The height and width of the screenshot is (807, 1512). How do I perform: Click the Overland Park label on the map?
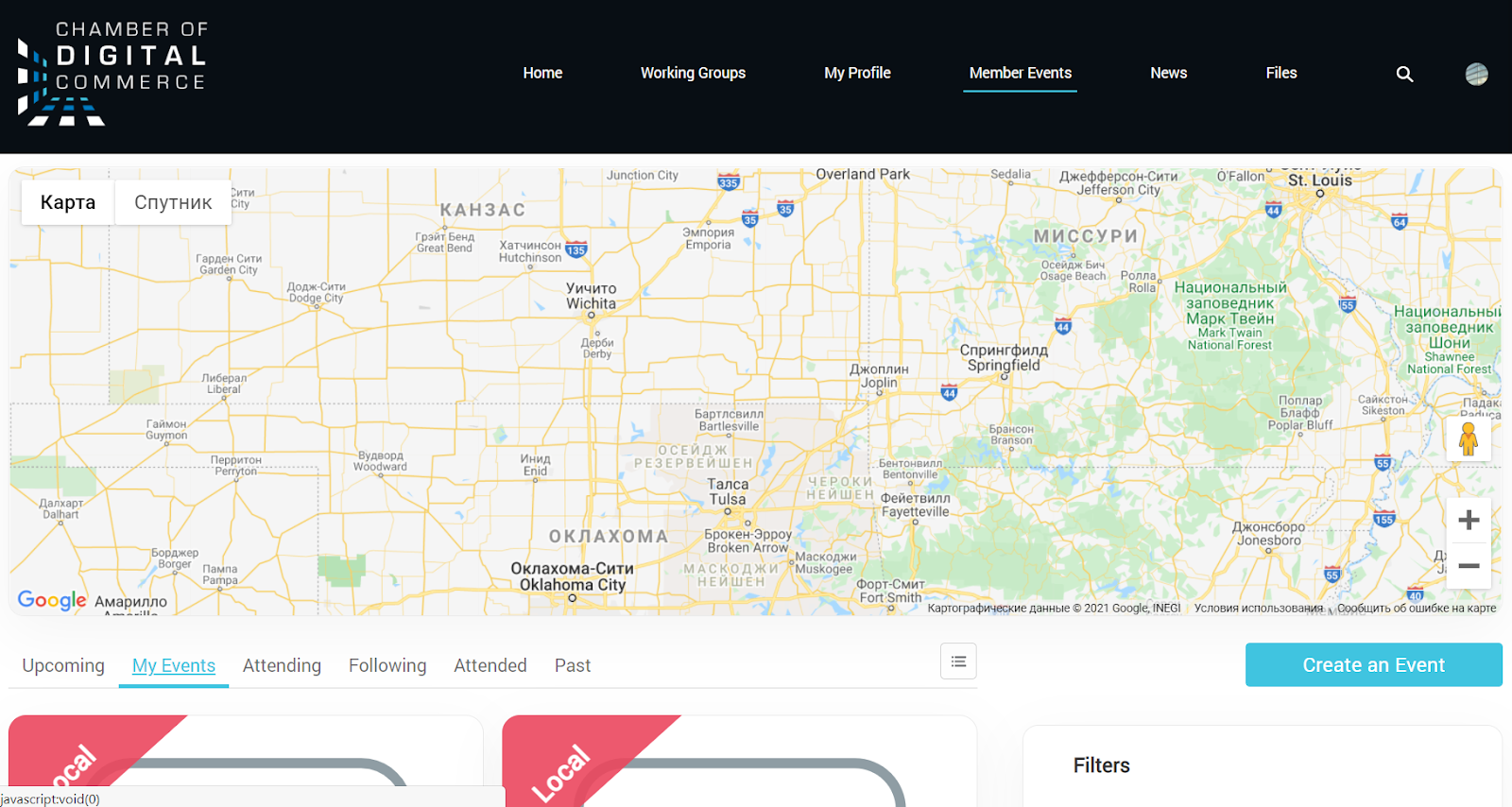click(863, 174)
